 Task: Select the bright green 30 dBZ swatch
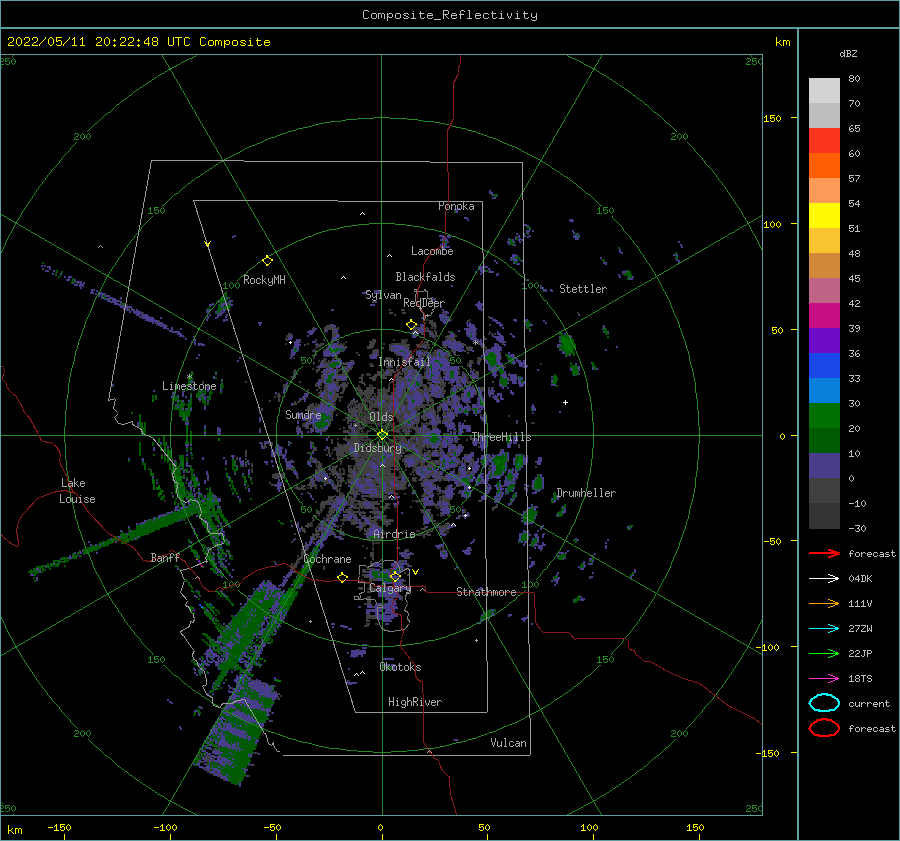coord(824,415)
